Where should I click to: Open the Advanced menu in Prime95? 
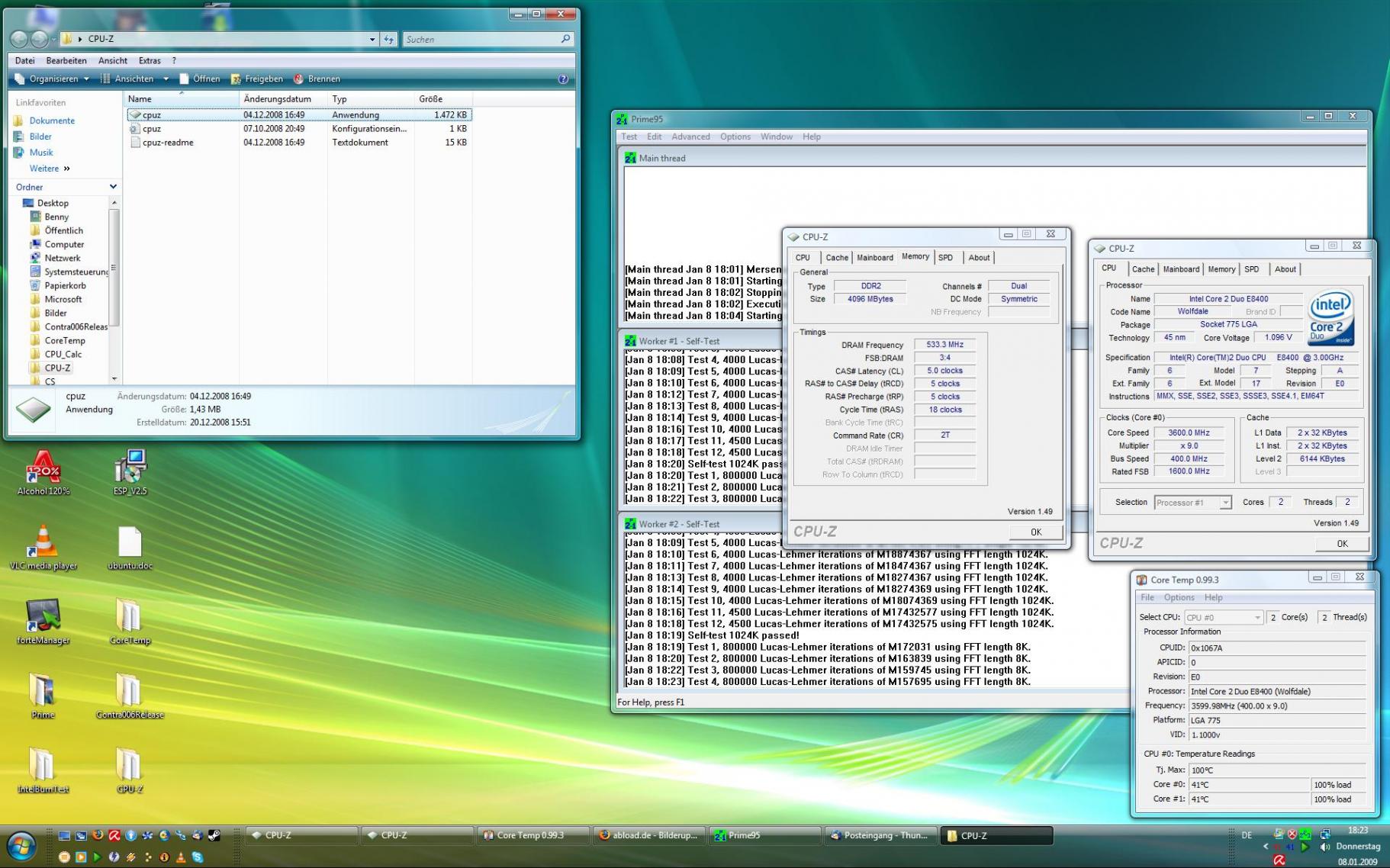690,137
